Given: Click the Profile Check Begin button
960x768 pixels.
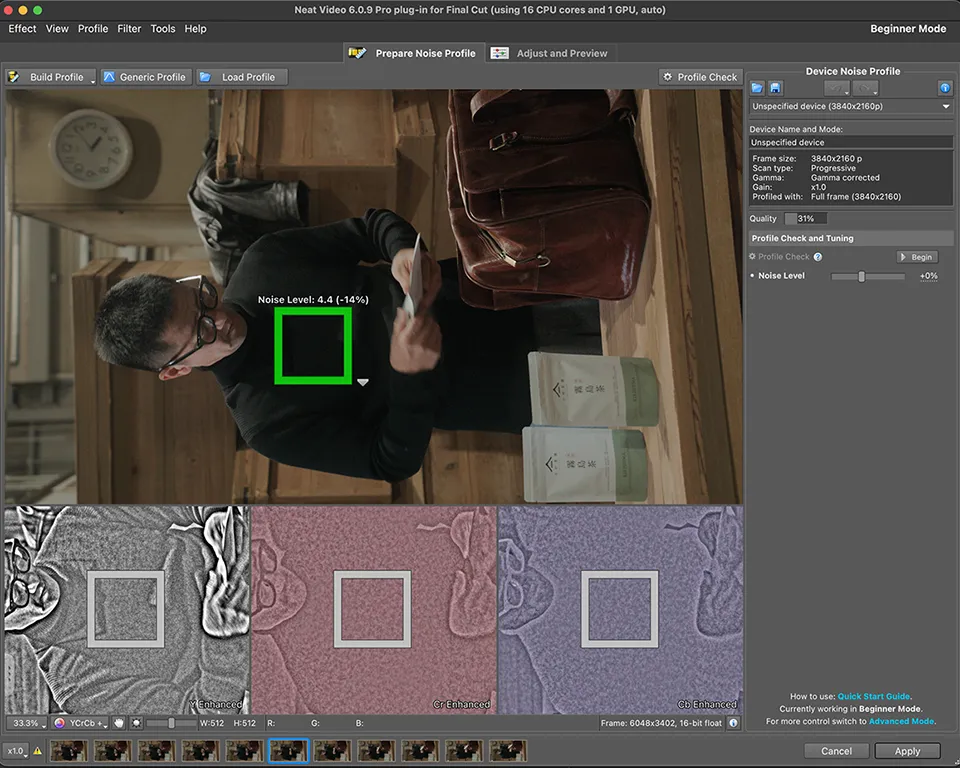Looking at the screenshot, I should (916, 257).
